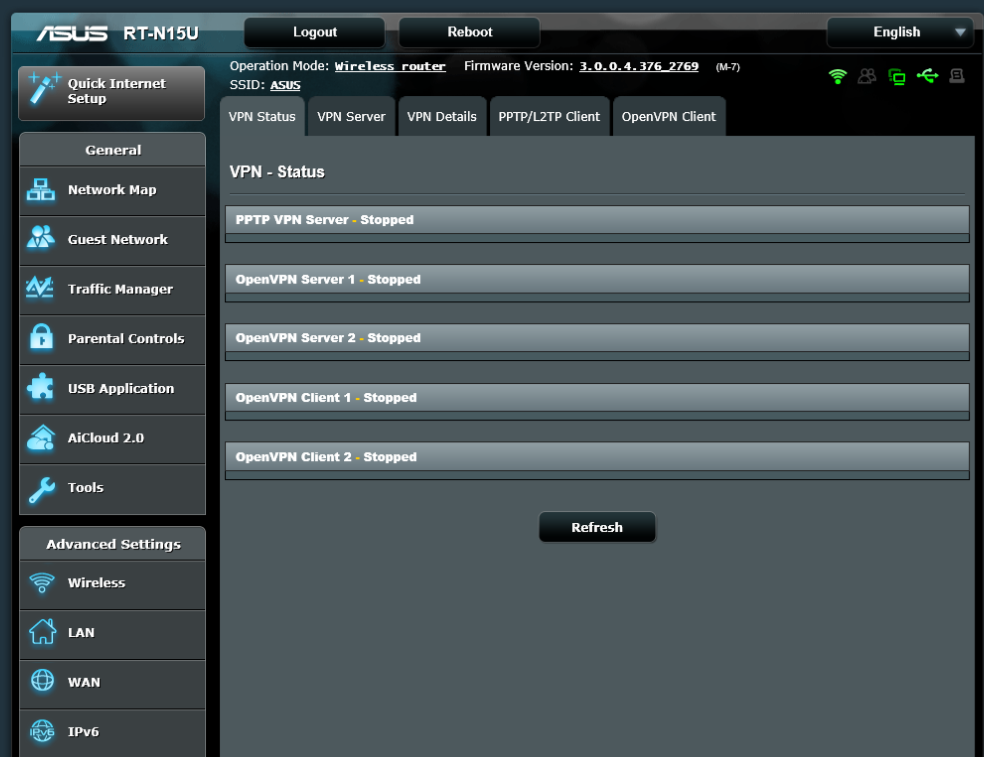
Task: Click the printer status icon at top right
Action: tap(957, 76)
